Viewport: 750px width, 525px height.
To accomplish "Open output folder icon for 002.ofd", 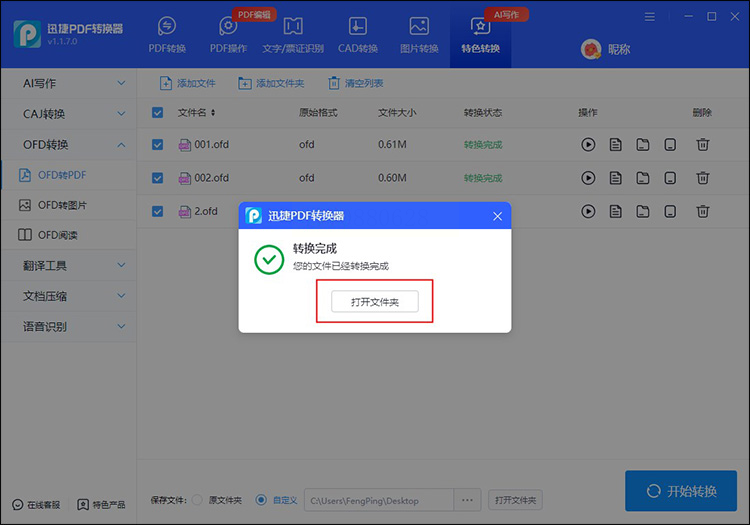I will tap(643, 178).
